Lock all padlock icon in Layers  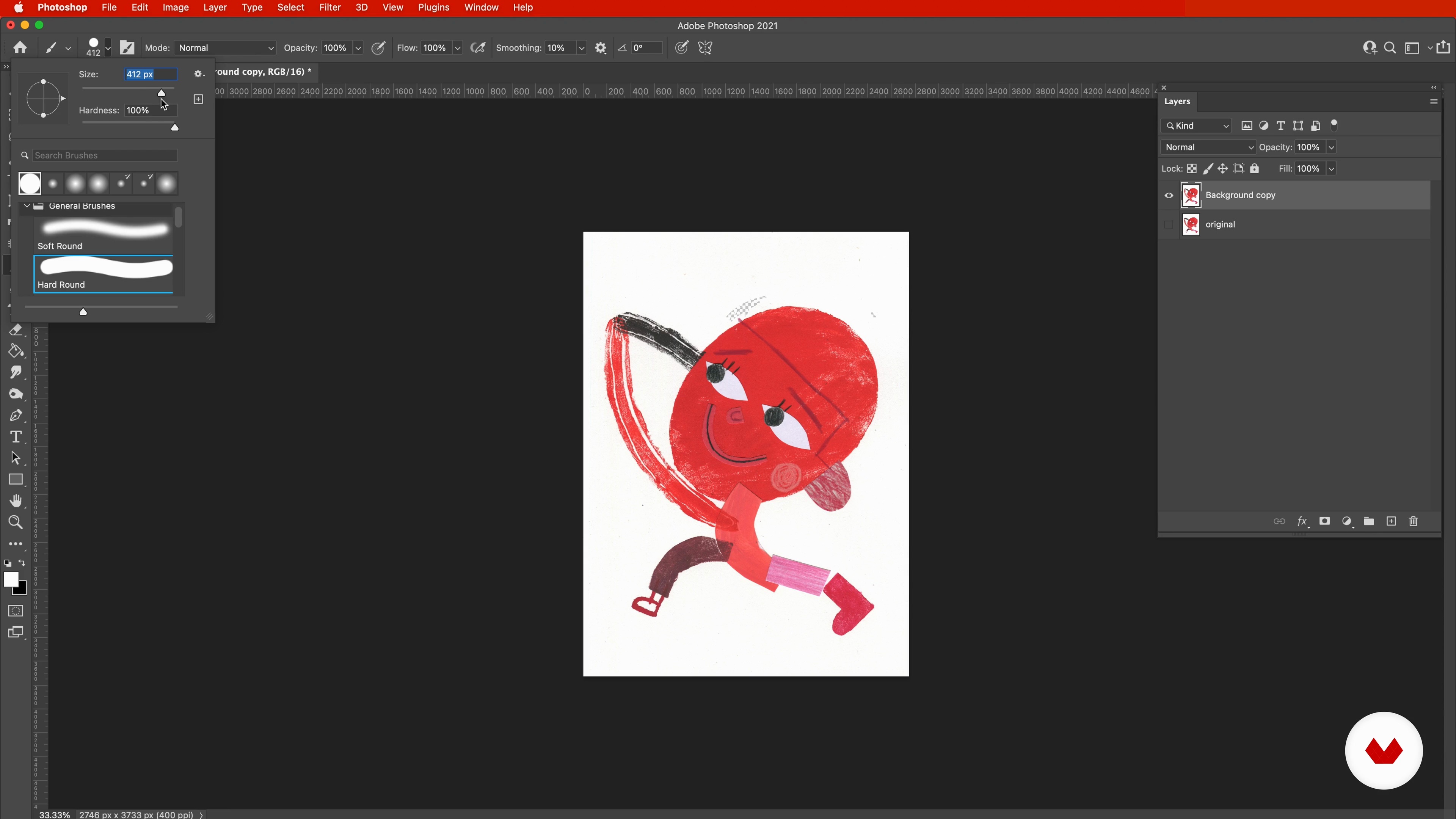(x=1255, y=168)
